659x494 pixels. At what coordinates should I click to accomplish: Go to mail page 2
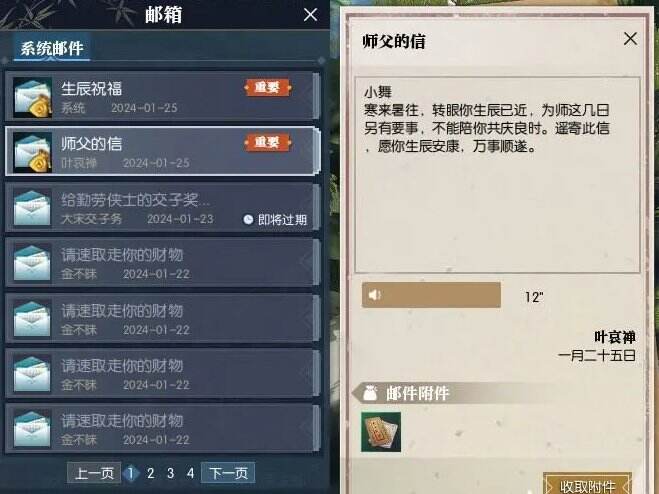150,473
